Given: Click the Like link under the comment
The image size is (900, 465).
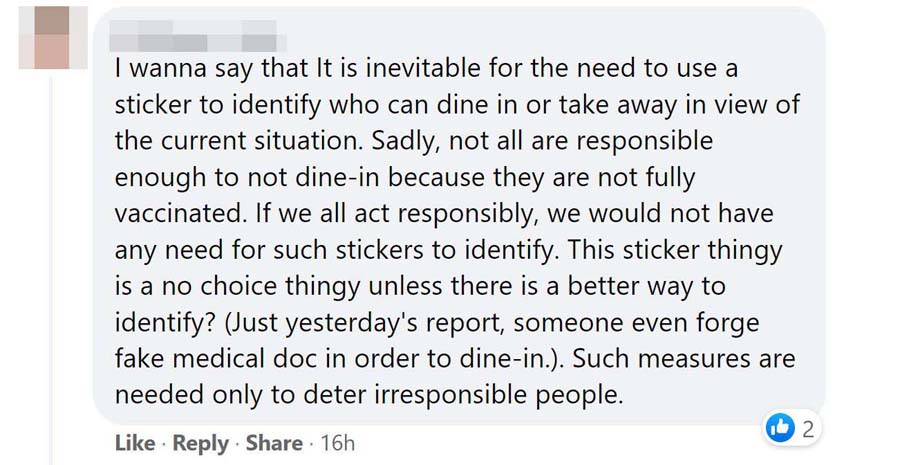Looking at the screenshot, I should click(x=135, y=442).
